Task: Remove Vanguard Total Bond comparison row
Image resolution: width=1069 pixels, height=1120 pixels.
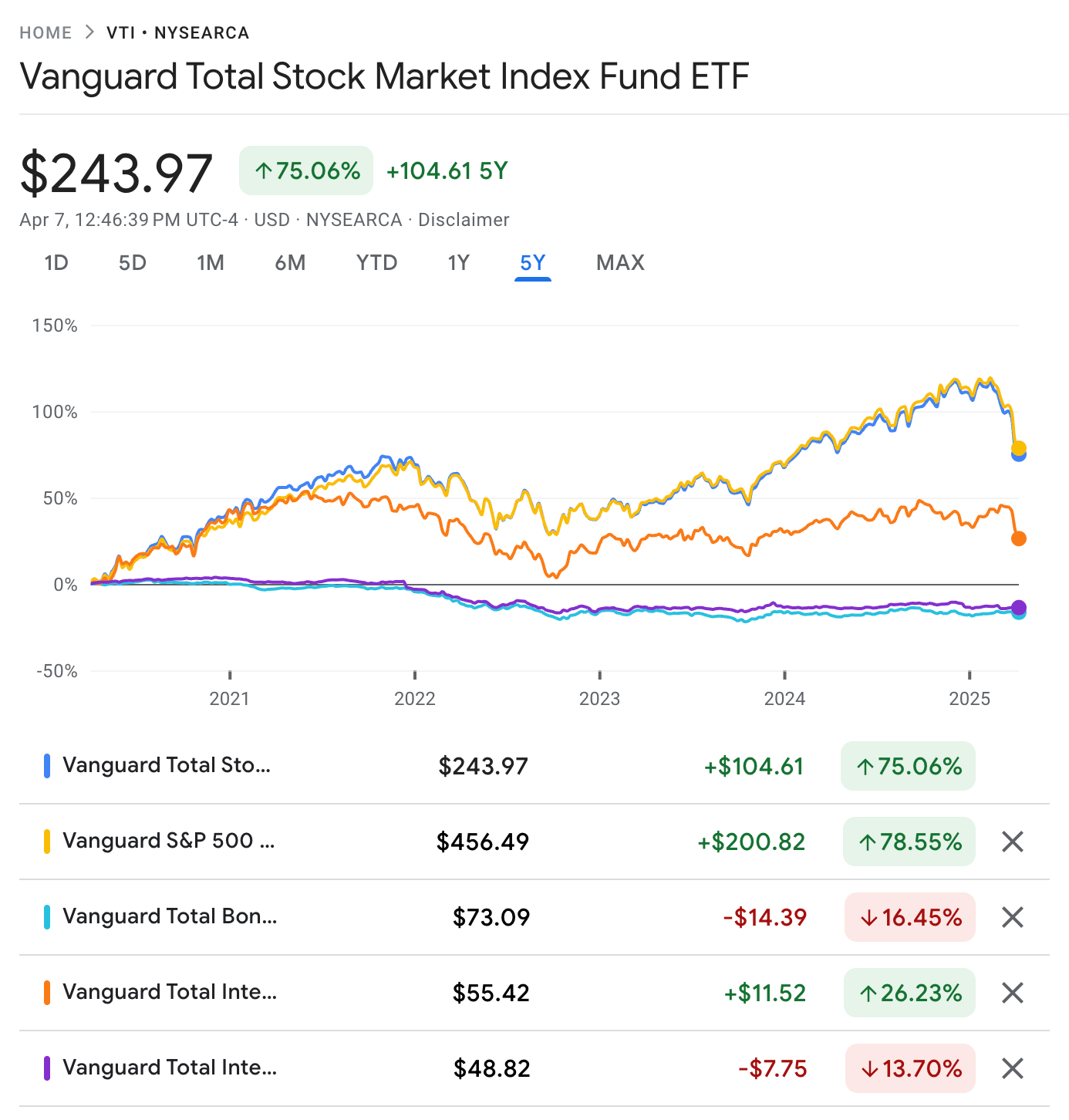Action: (x=1012, y=917)
